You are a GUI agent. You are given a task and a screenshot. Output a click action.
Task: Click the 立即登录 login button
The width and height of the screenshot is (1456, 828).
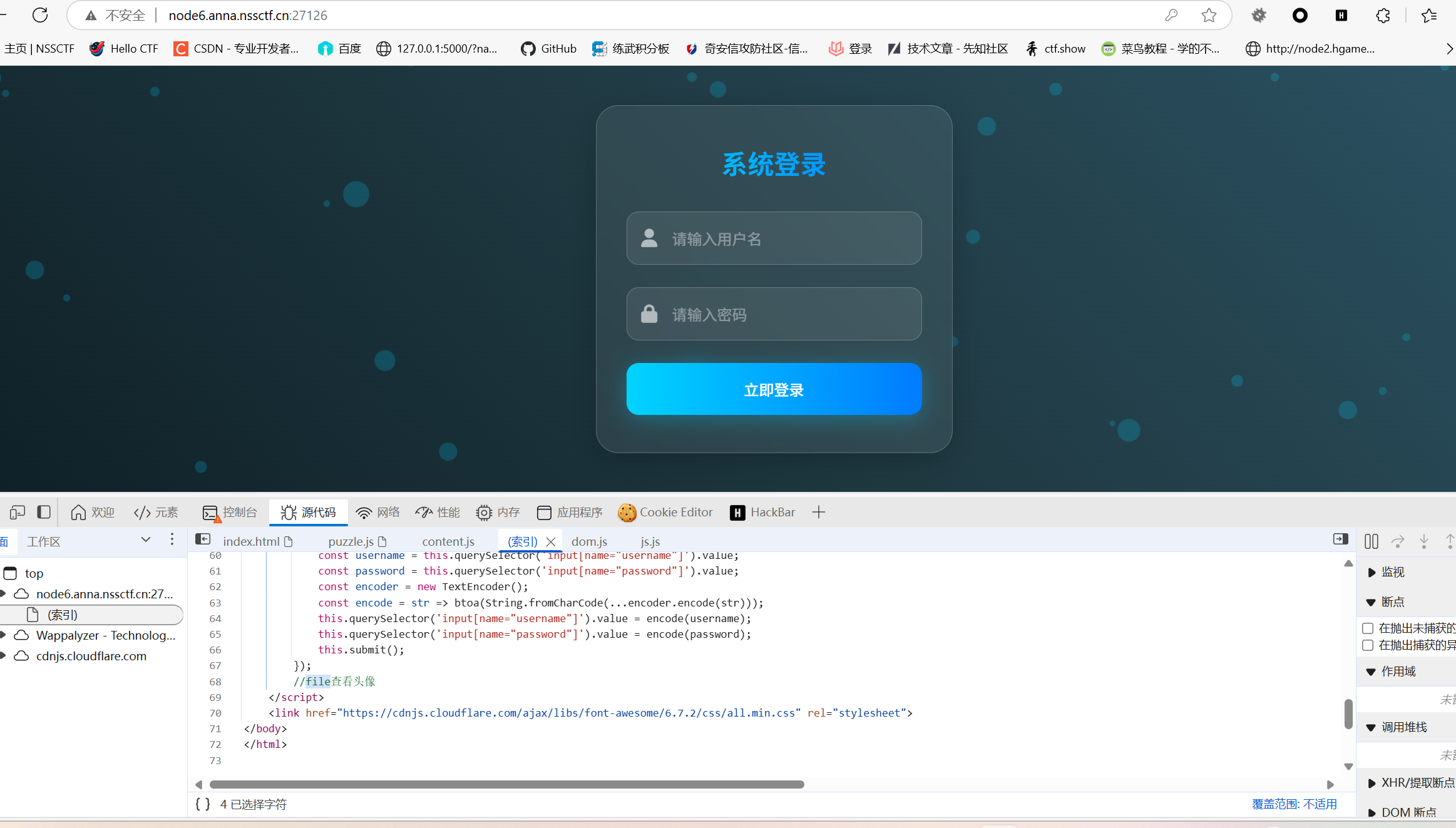click(774, 389)
